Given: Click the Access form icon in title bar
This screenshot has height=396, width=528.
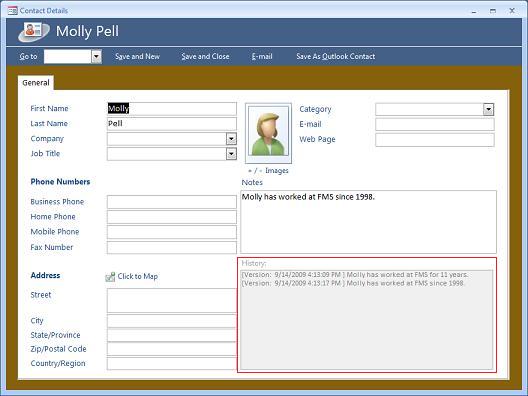Looking at the screenshot, I should point(13,11).
